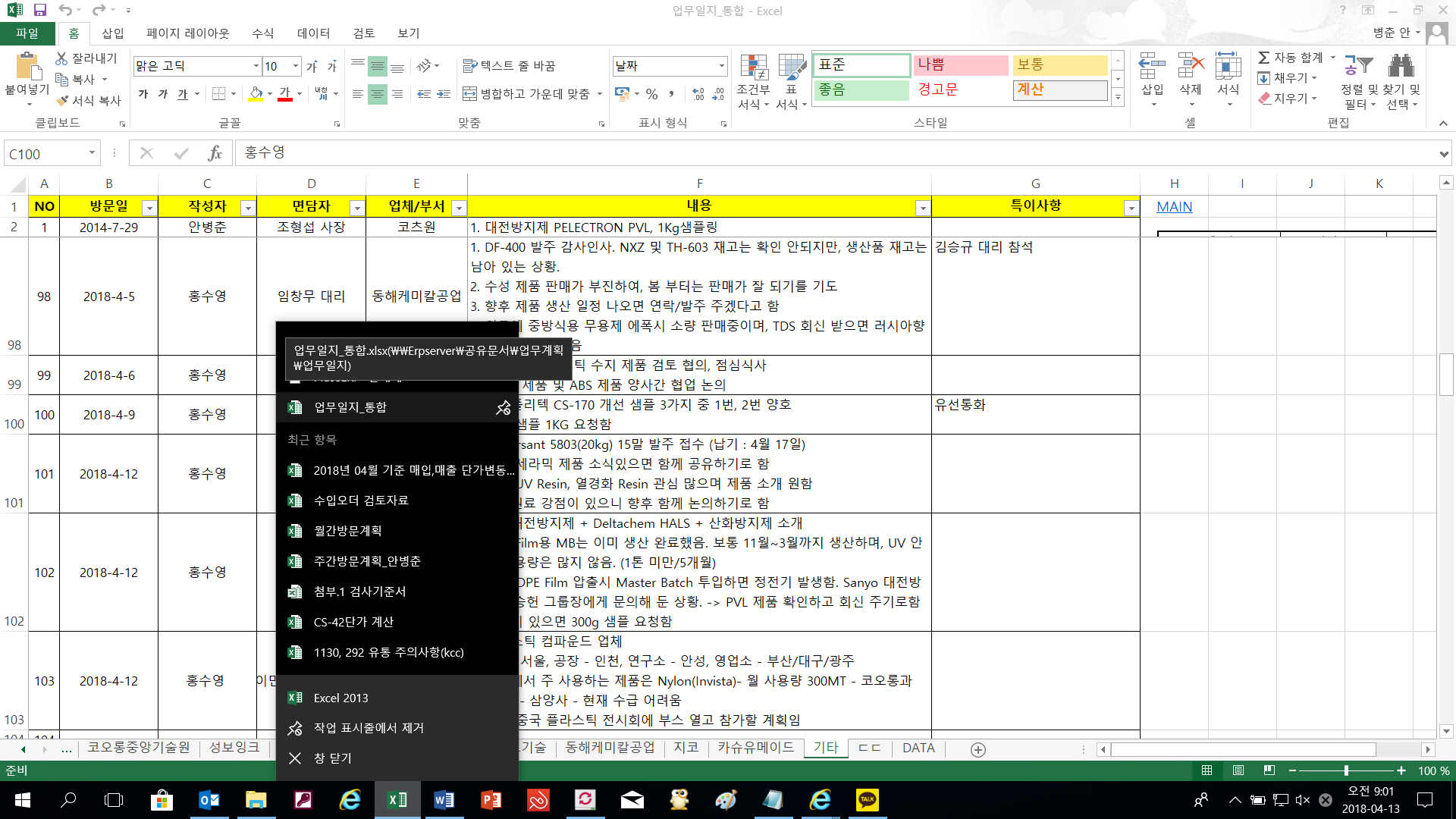This screenshot has height=819, width=1456.
Task: Open filter dropdown for 내용 column
Action: (x=922, y=208)
